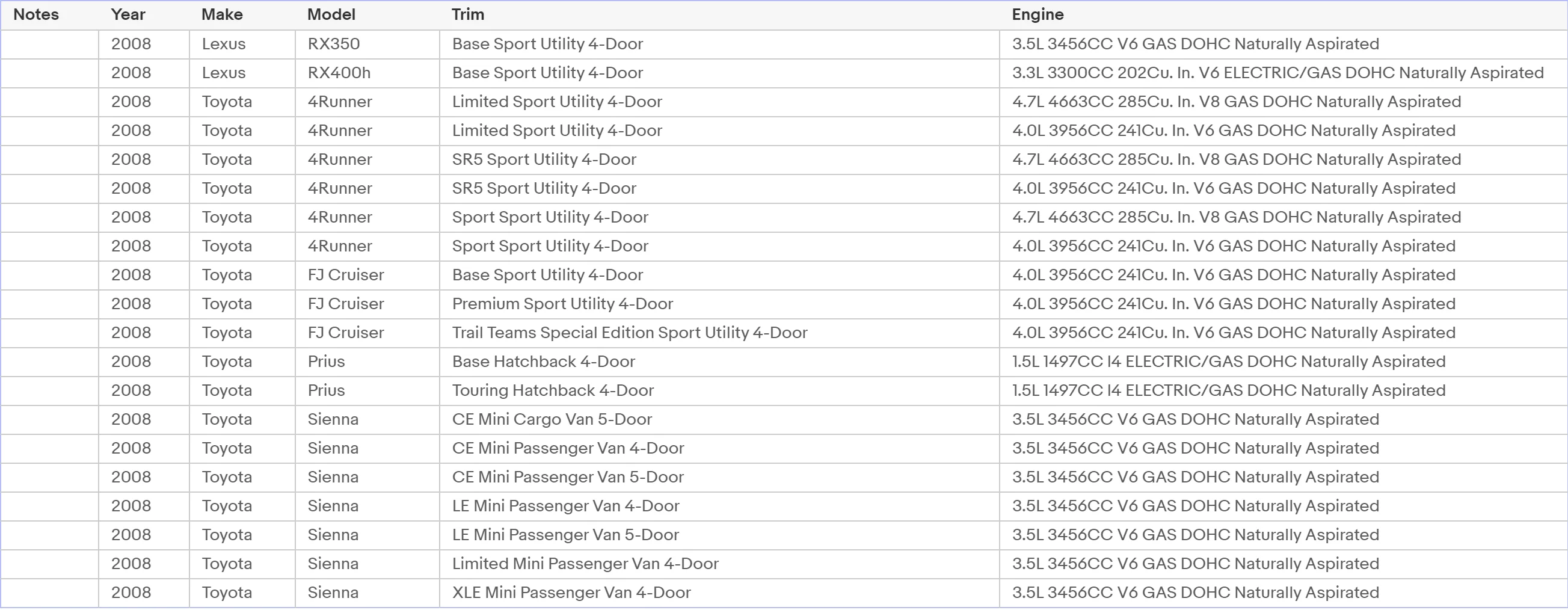Click the Make column header
Screen dimensions: 1568x610
[x=242, y=14]
